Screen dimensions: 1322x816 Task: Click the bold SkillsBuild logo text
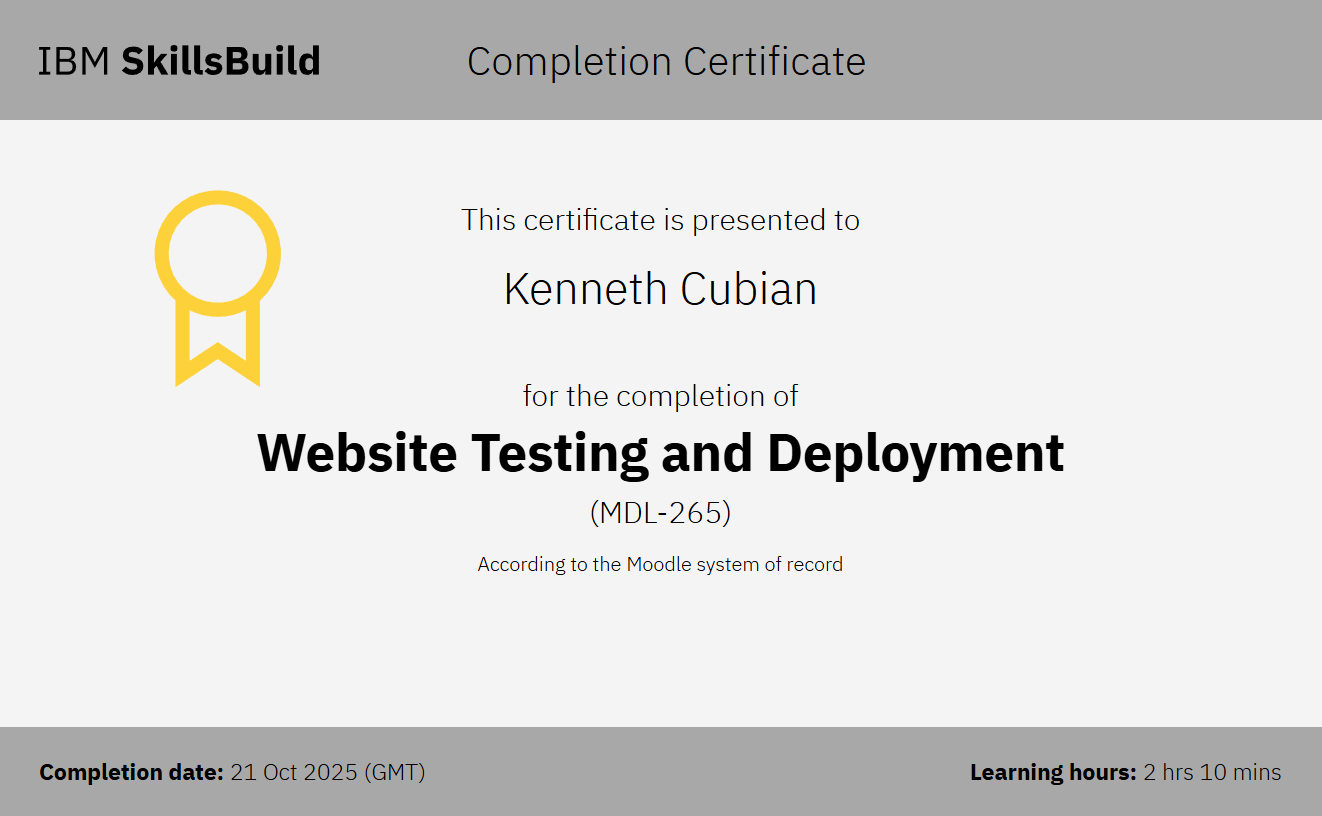pyautogui.click(x=221, y=62)
